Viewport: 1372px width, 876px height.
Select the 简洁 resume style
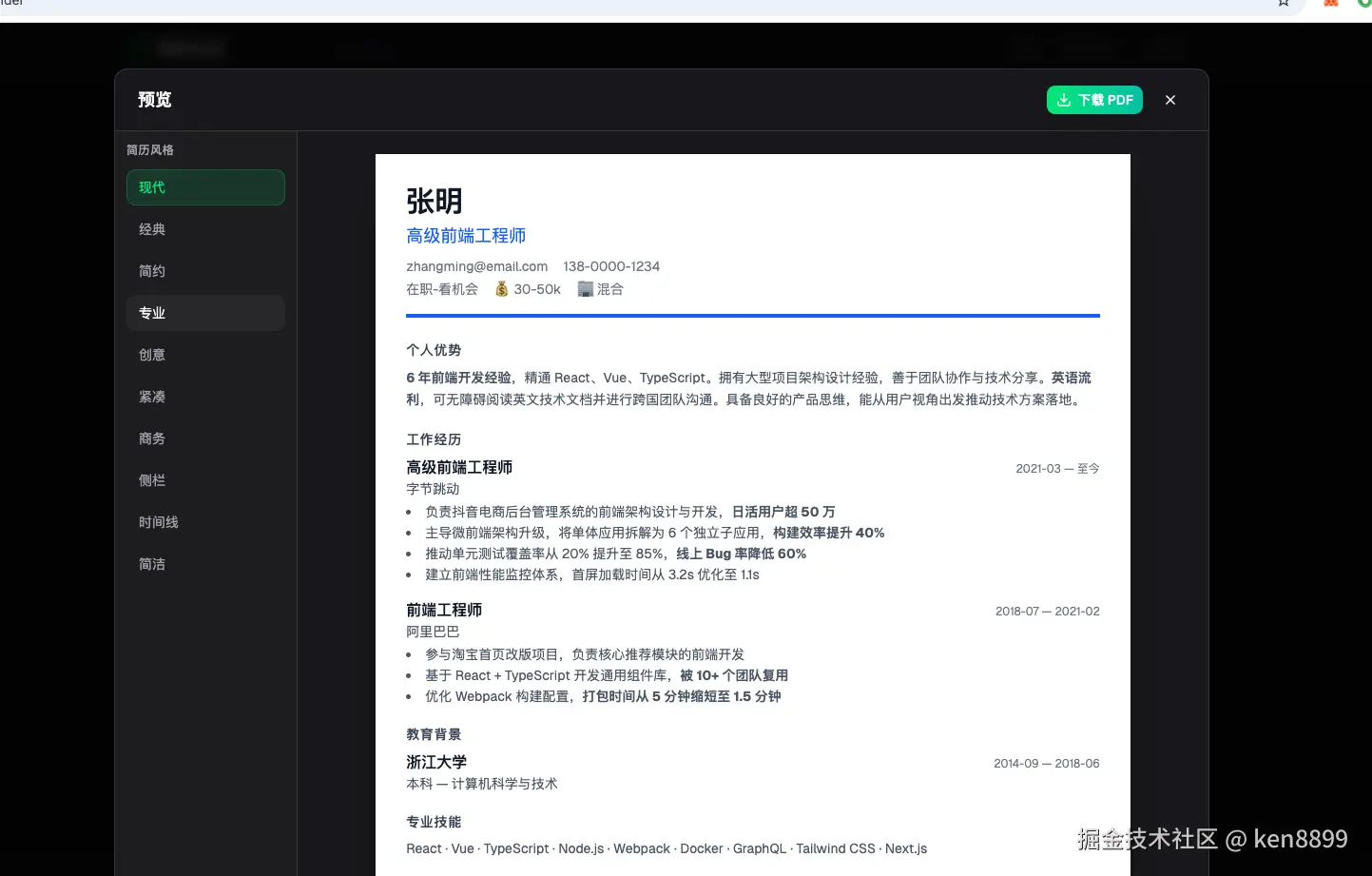[x=205, y=564]
